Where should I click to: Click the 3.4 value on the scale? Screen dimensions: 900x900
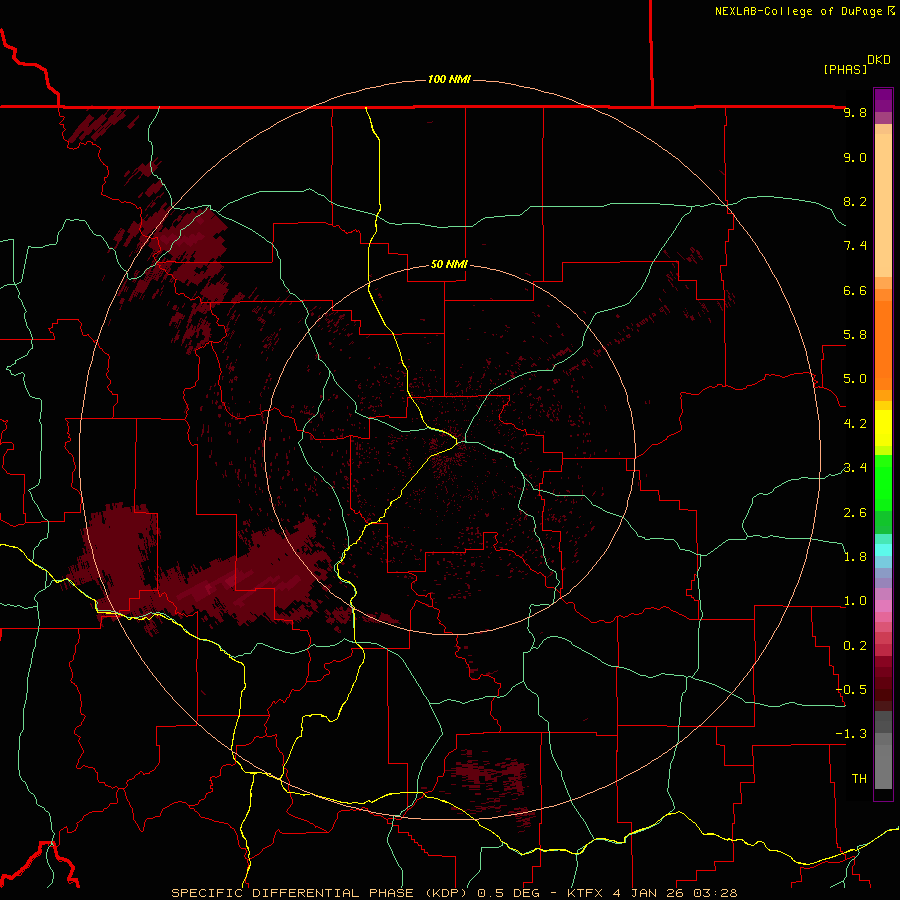(855, 468)
